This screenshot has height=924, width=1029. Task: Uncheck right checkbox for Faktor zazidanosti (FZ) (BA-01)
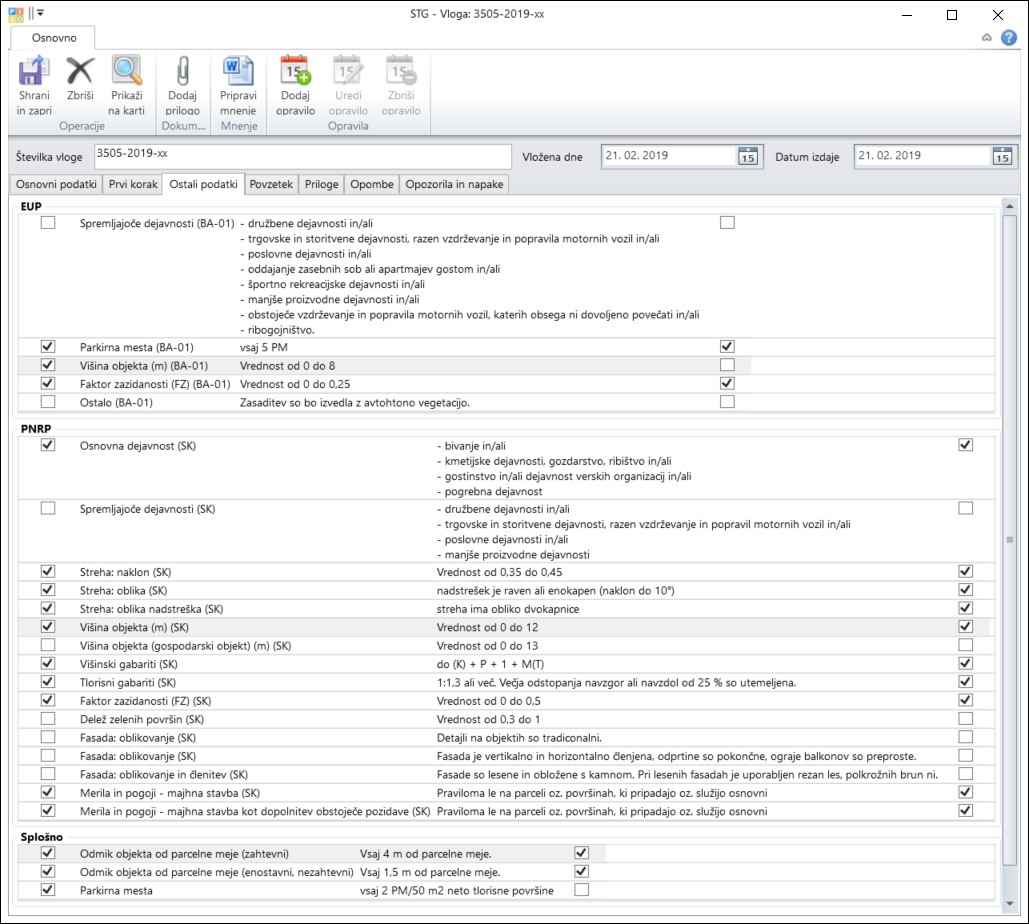pyautogui.click(x=727, y=383)
